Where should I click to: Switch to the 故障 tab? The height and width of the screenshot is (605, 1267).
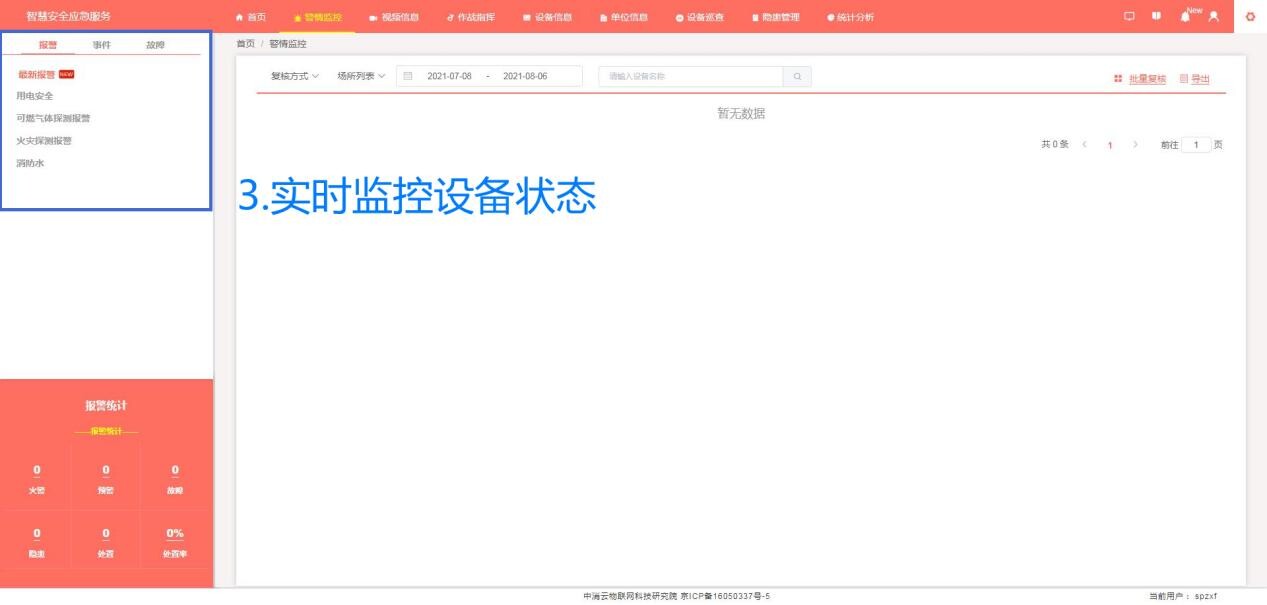(x=155, y=45)
